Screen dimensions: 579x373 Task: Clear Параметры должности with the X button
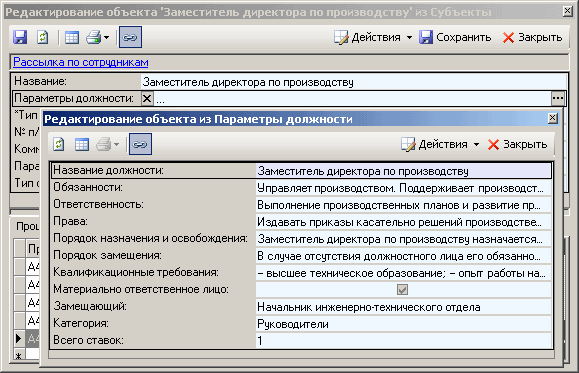click(x=147, y=99)
